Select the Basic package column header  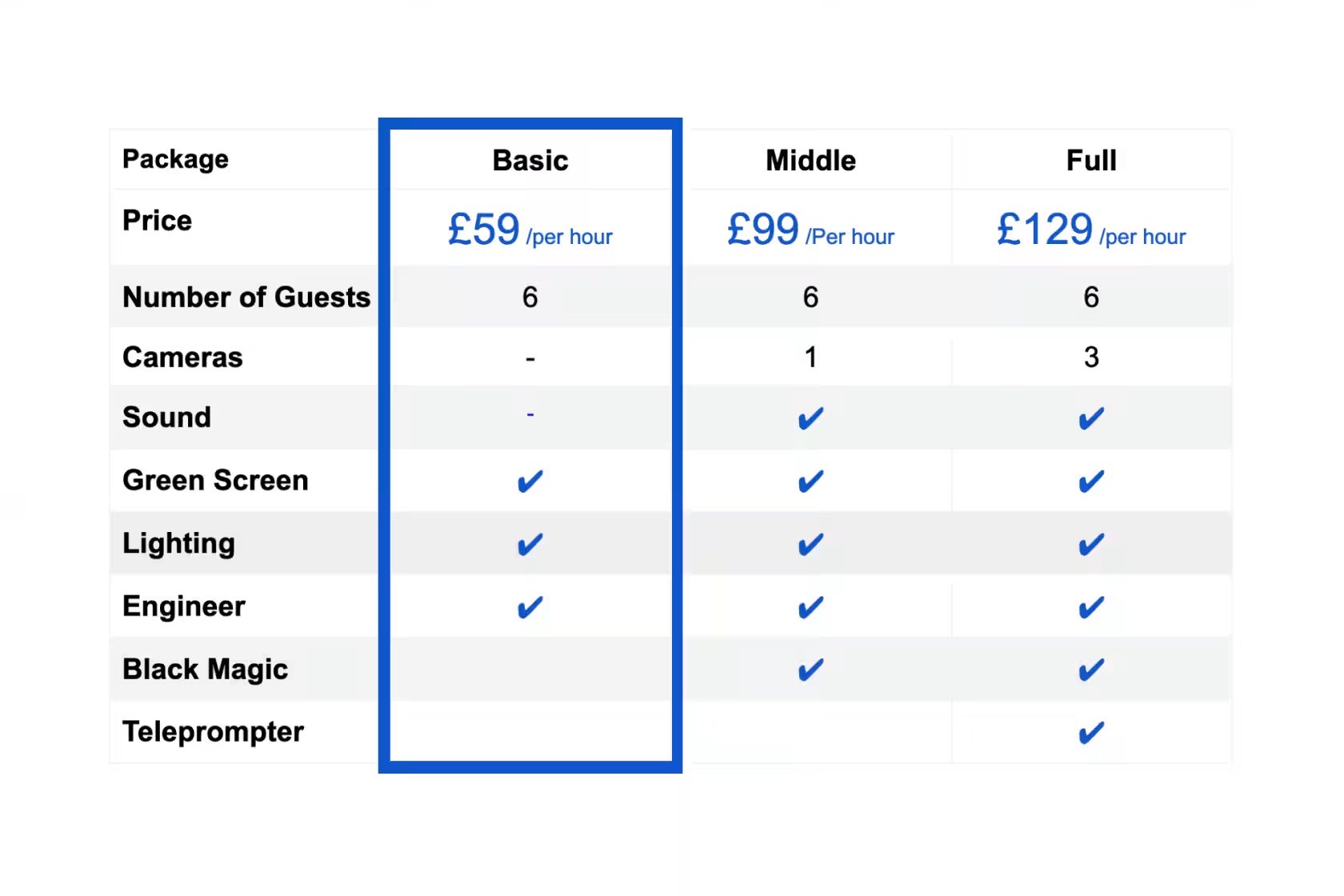[x=530, y=161]
